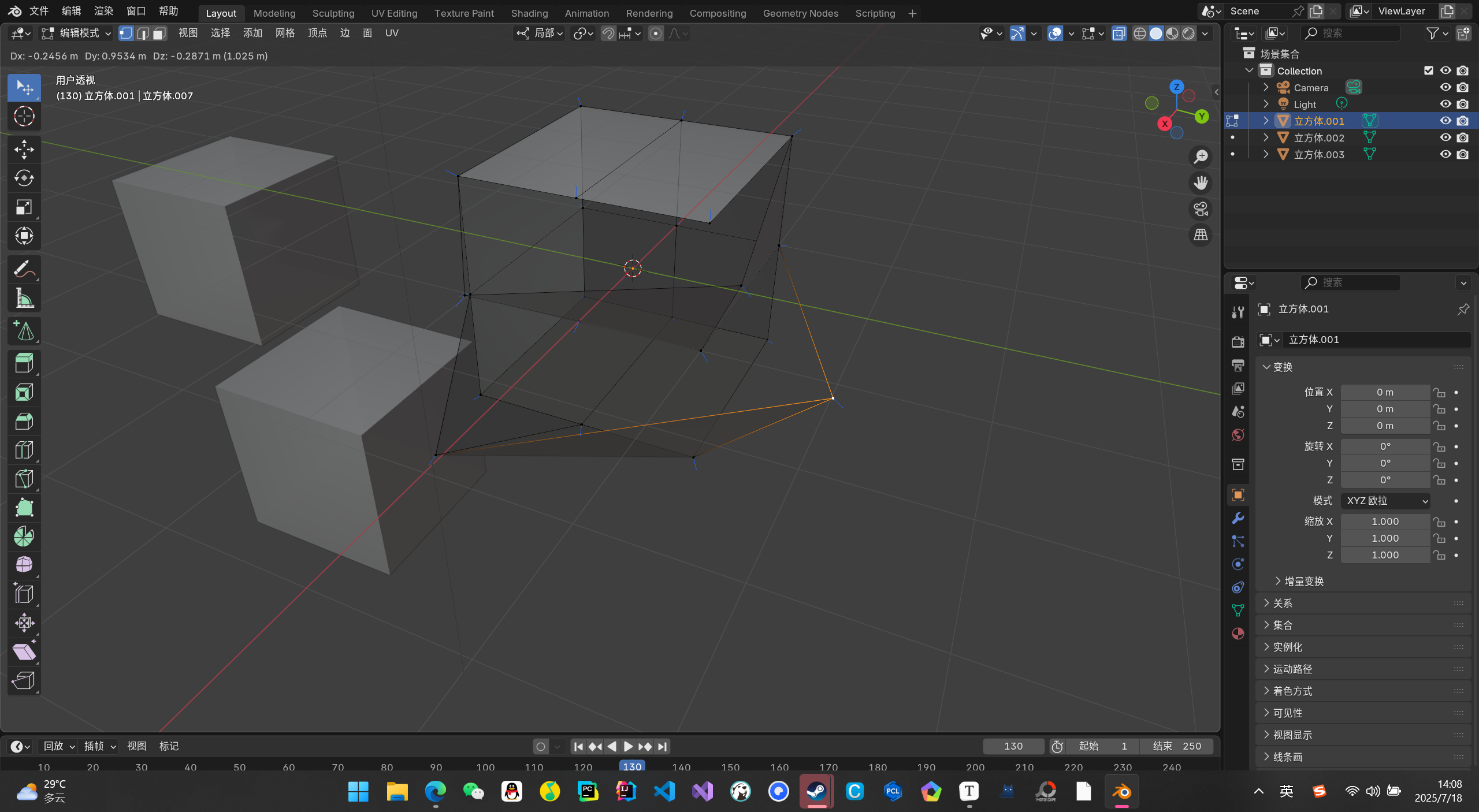Viewport: 1479px width, 812px height.
Task: Select the Knife tool in toolbar
Action: [24, 479]
